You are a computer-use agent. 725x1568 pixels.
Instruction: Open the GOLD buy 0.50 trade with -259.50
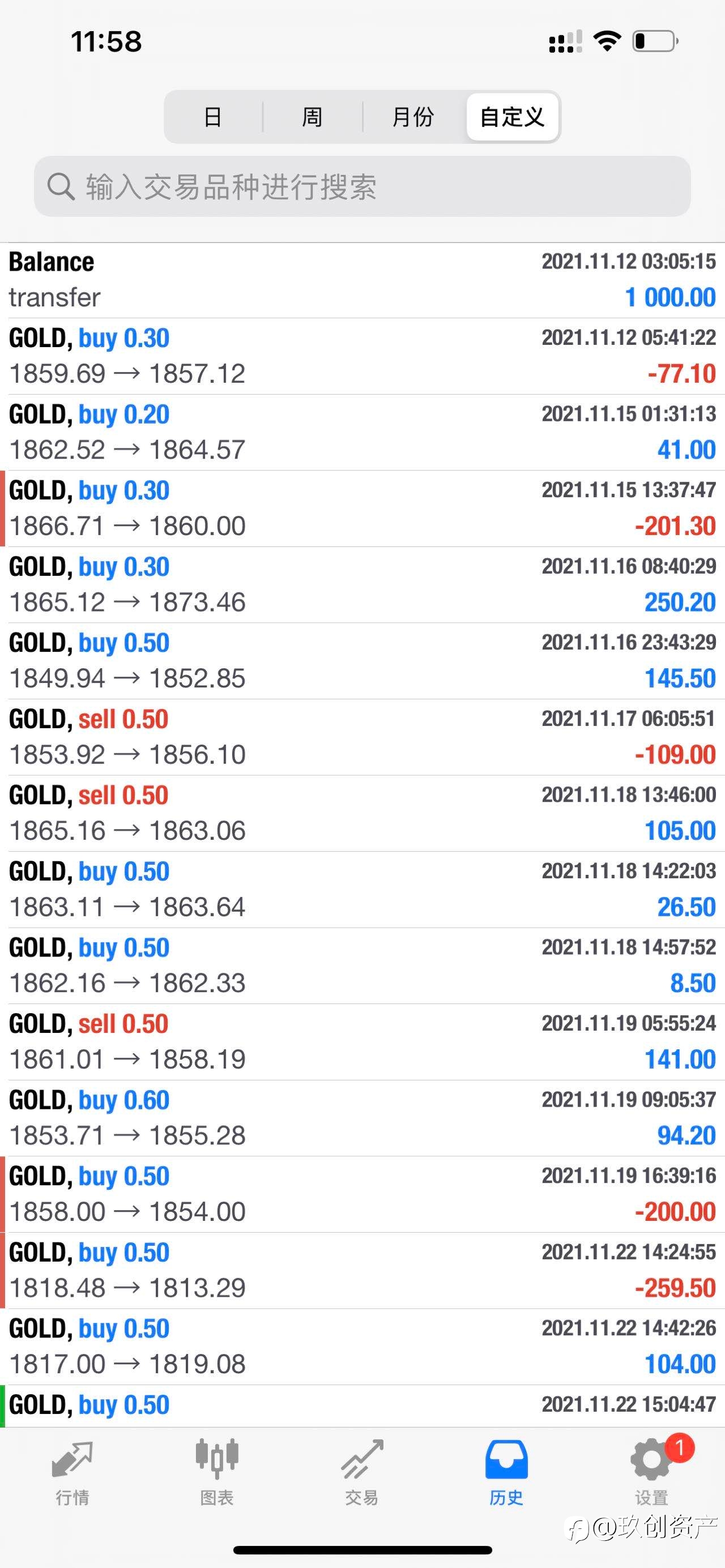coord(362,1270)
